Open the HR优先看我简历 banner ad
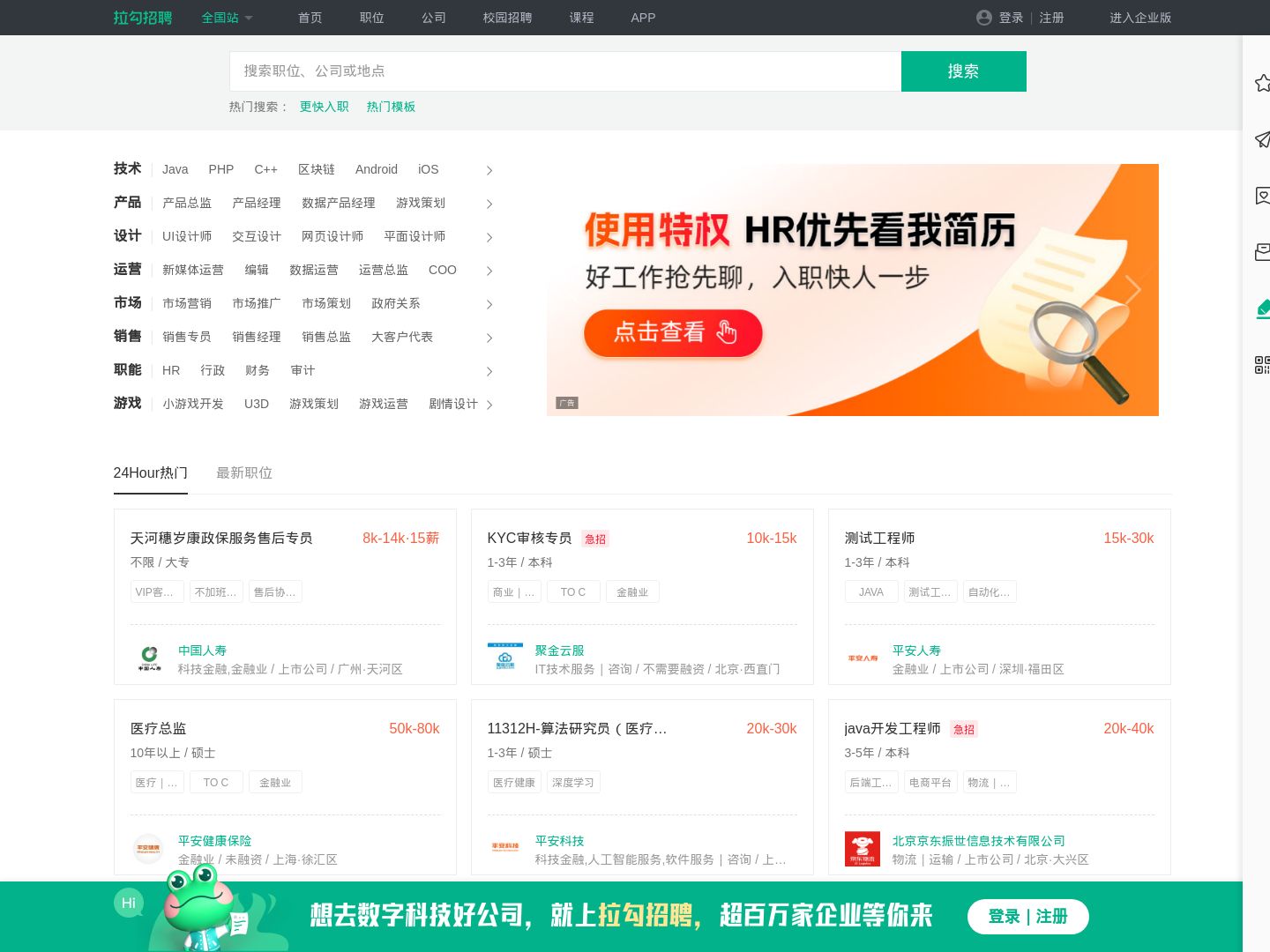The height and width of the screenshot is (952, 1270). 853,290
